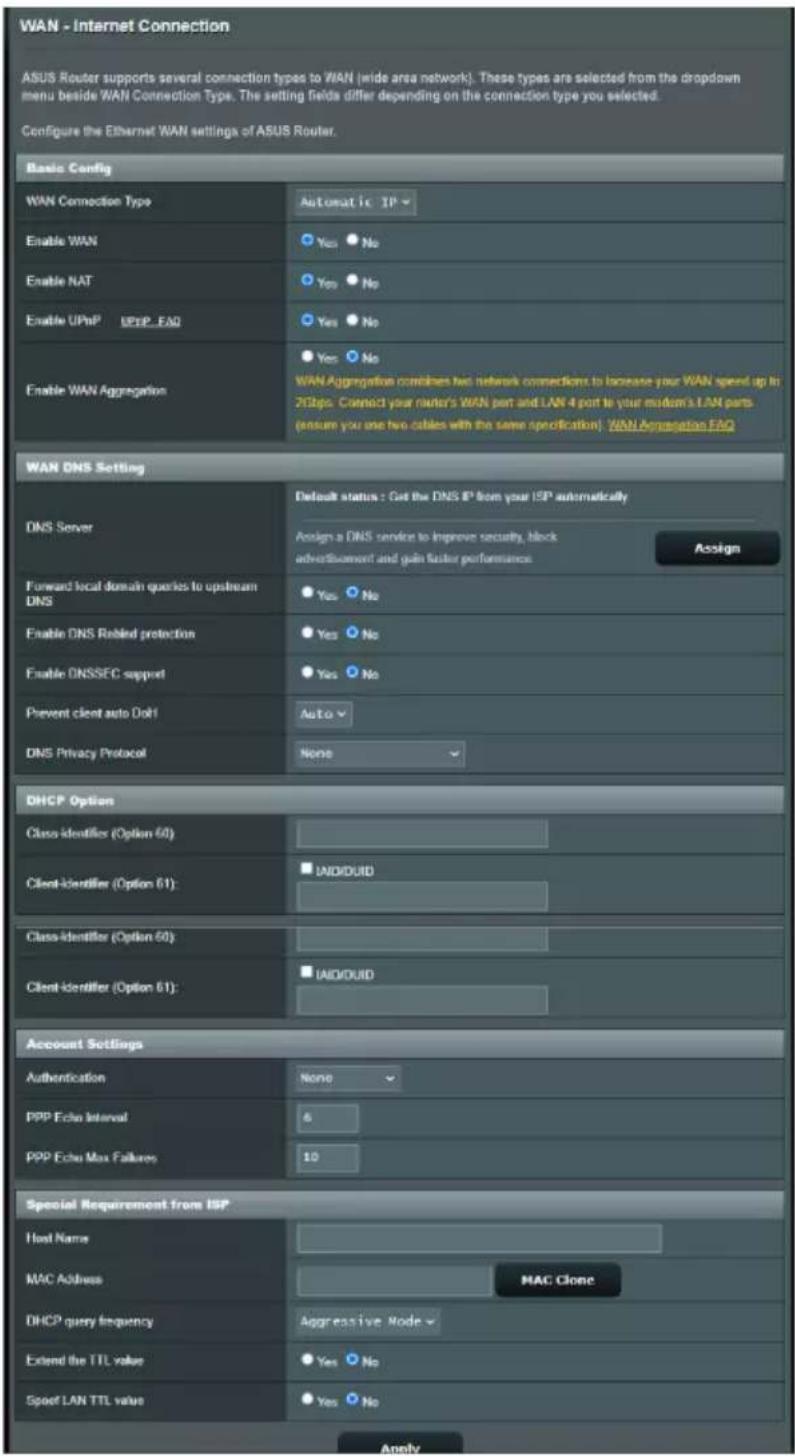Select No for Extend the TTL value
The height and width of the screenshot is (1456, 795).
coord(353,1360)
